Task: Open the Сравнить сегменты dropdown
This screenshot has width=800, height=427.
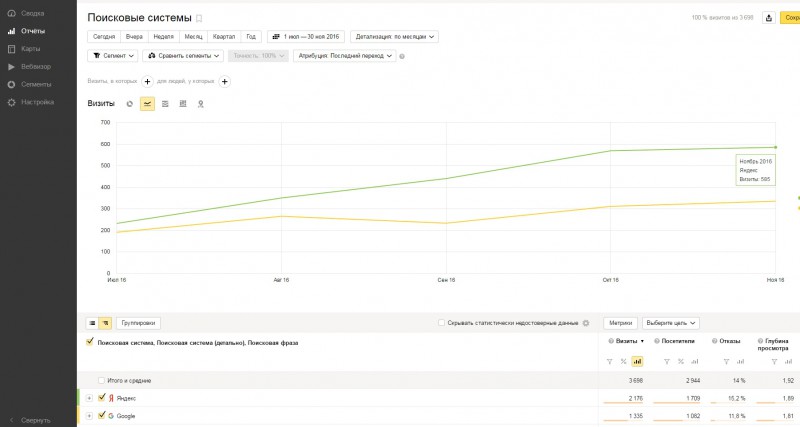Action: point(183,56)
